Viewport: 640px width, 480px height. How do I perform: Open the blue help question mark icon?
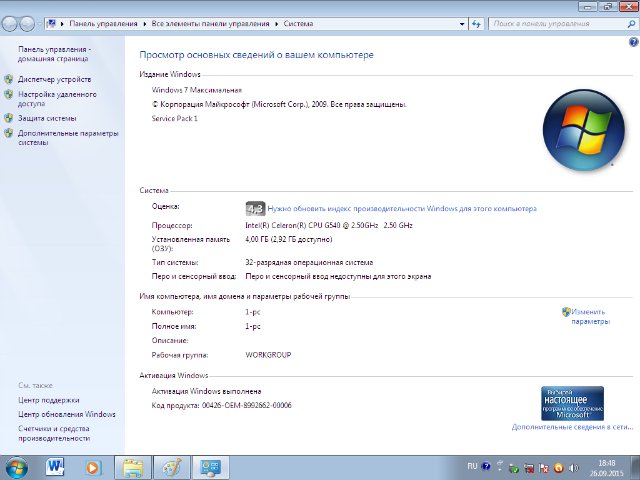click(x=633, y=43)
